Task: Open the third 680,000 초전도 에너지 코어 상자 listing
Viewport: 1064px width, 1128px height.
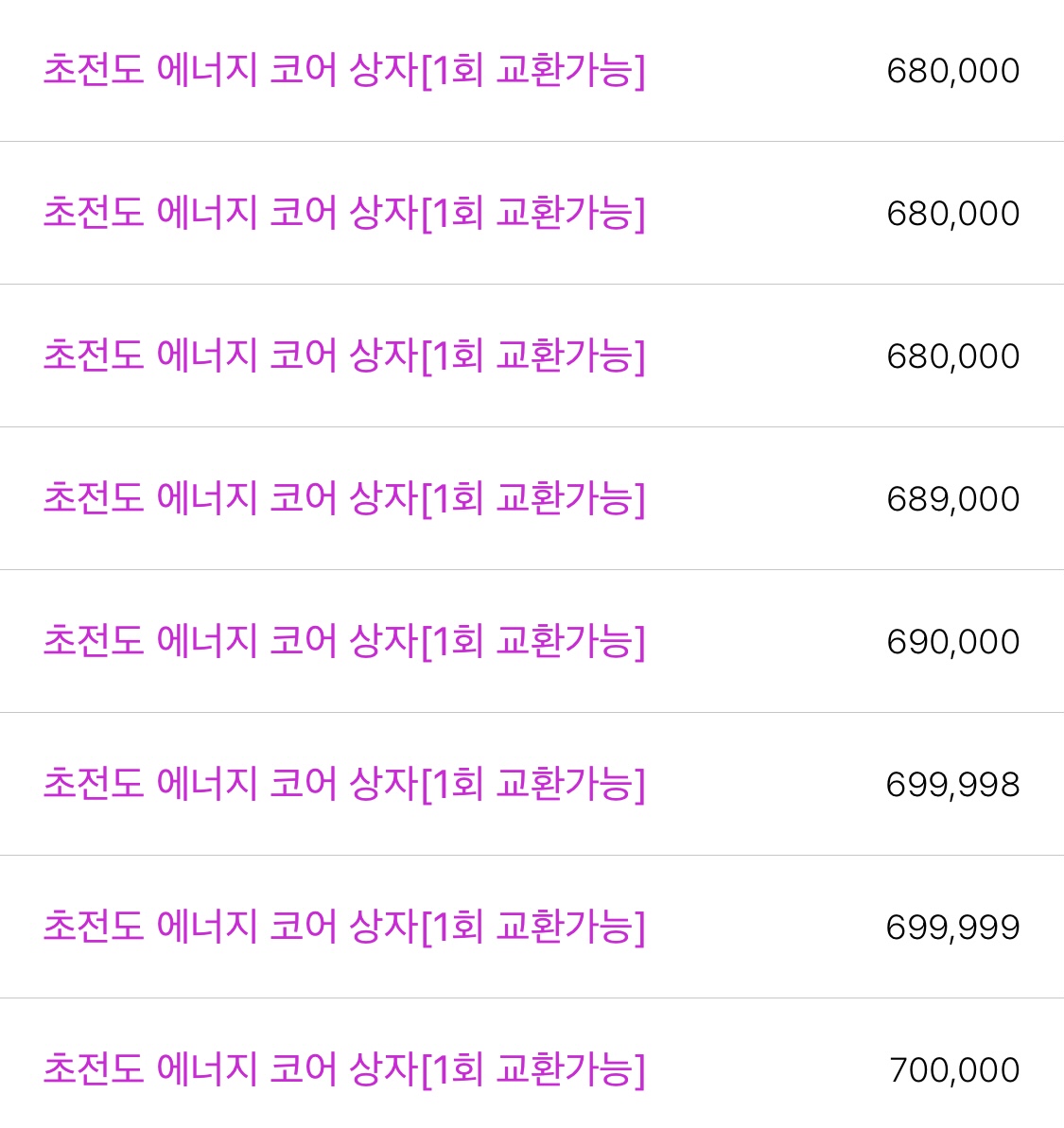Action: 344,356
